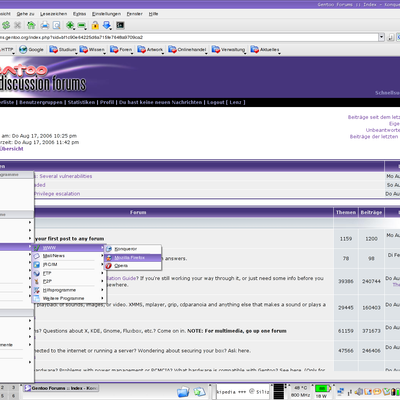Click the green Reload toolbar icon
Viewport: 400px width, 400px height.
6,25
